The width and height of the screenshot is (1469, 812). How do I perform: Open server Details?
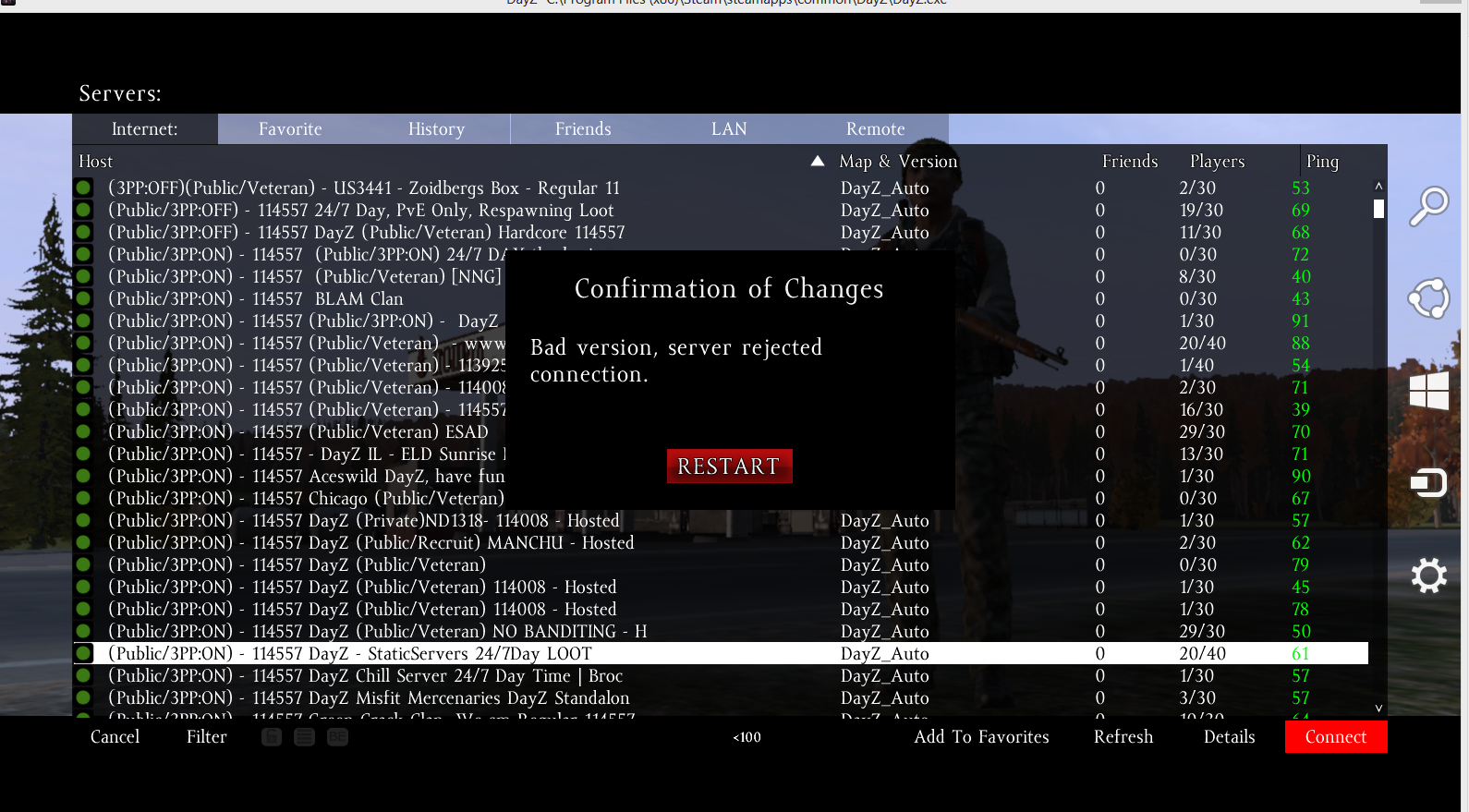1229,736
